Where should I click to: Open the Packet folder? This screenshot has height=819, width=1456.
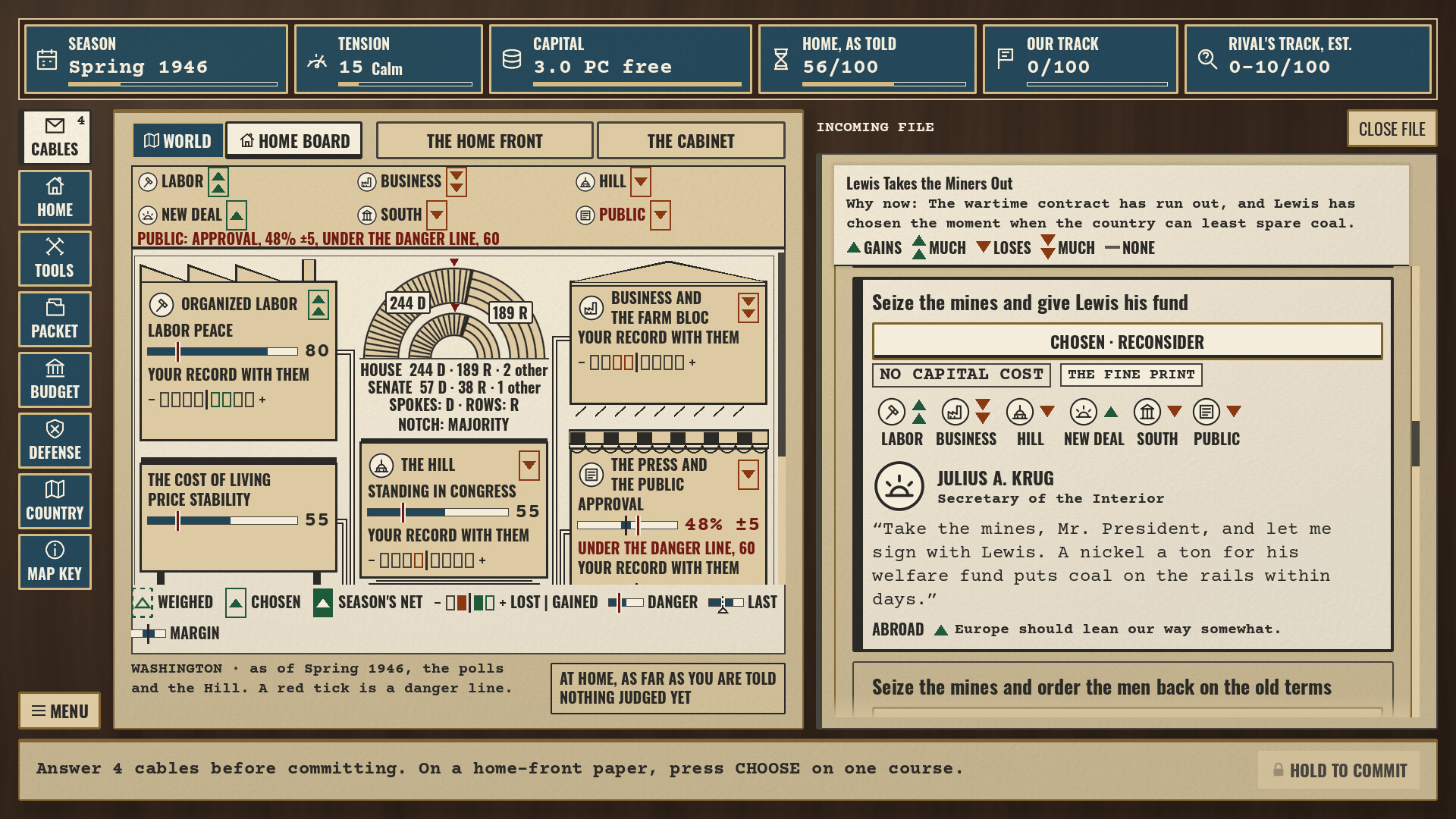coord(55,319)
